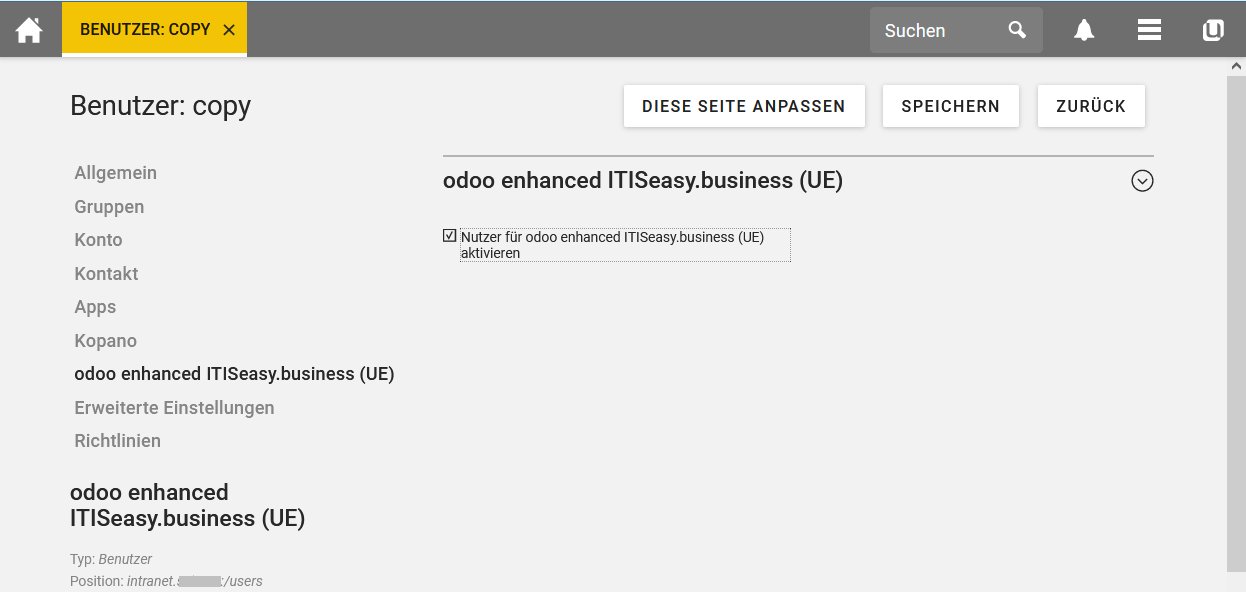Click the odoo enhanced ITISeasy.business section heading

point(643,181)
